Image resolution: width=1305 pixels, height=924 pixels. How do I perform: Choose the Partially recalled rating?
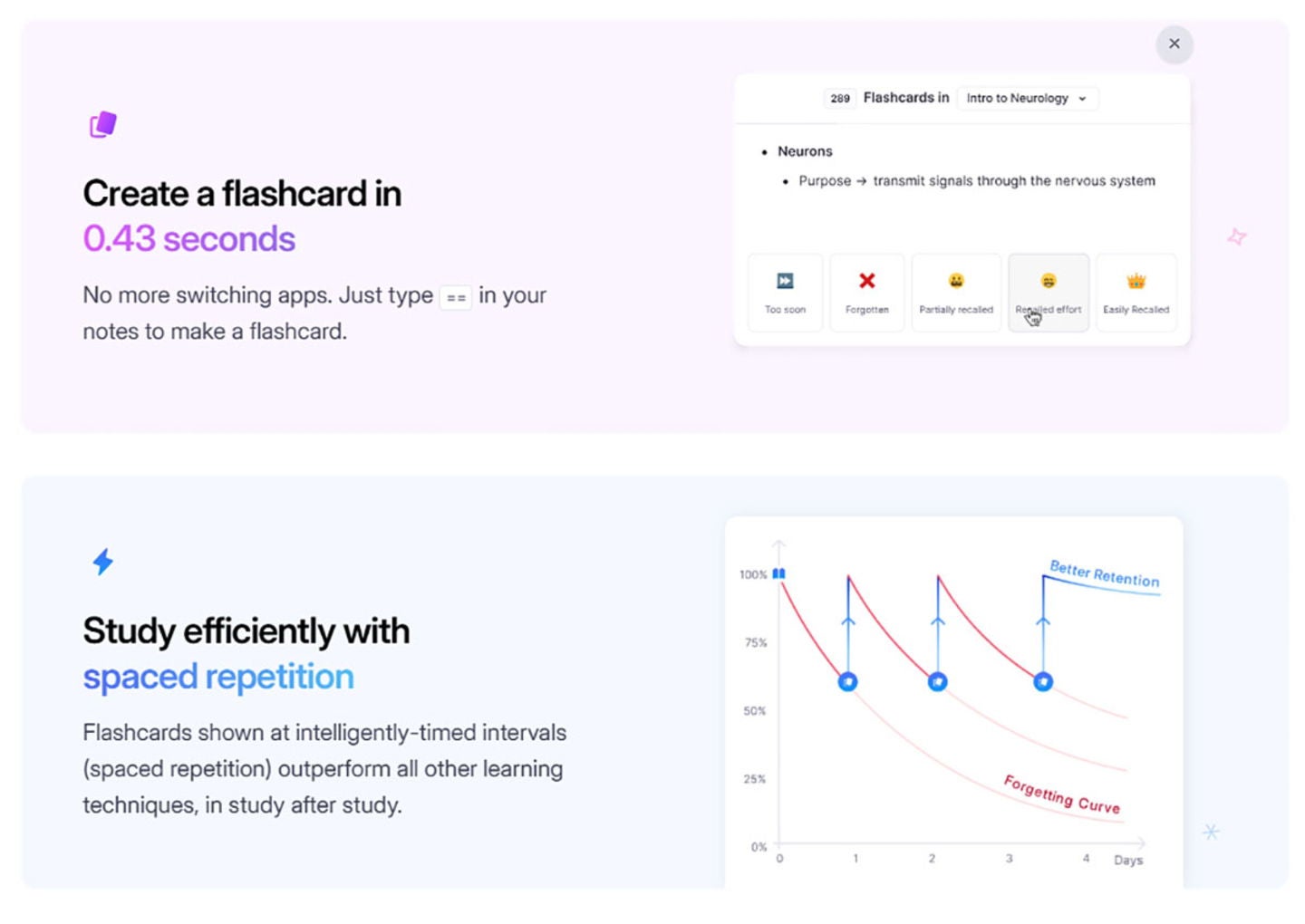pyautogui.click(x=956, y=293)
